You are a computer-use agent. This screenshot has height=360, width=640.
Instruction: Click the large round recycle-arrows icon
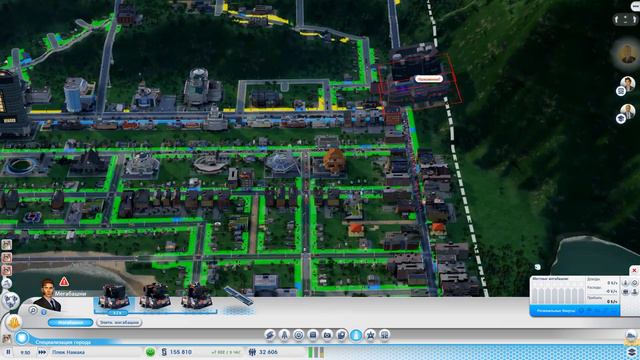pyautogui.click(x=10, y=301)
